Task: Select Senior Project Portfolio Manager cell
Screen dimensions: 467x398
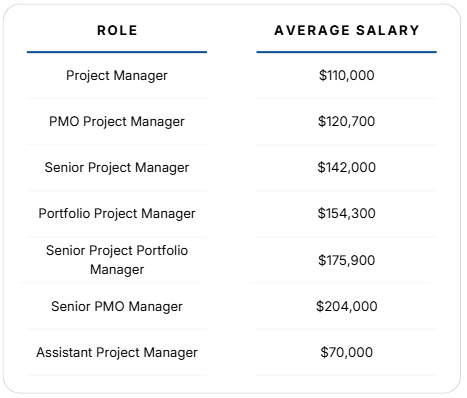Action: click(x=117, y=260)
